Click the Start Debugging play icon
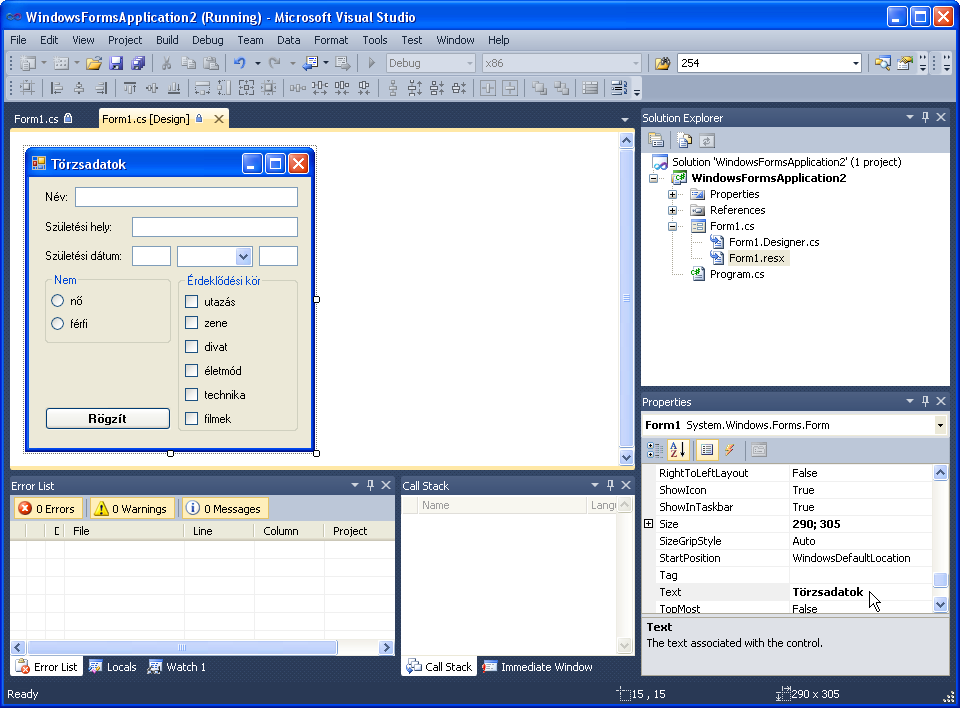The width and height of the screenshot is (960, 708). click(x=371, y=63)
